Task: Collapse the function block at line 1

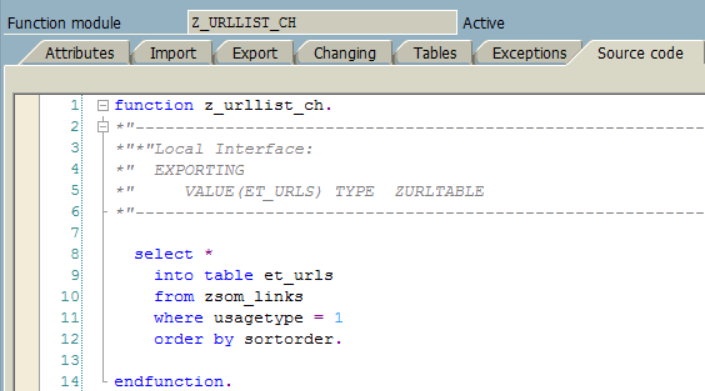Action: coord(103,106)
